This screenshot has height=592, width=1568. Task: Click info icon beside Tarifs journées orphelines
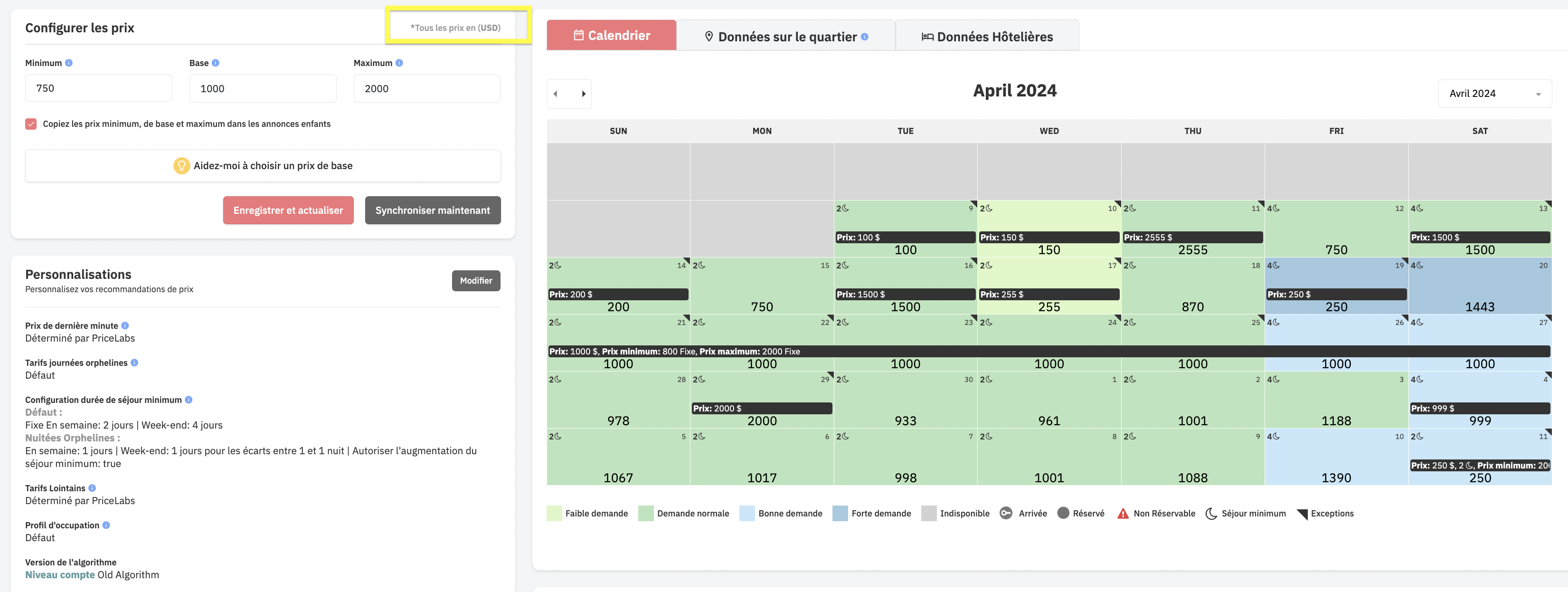click(x=134, y=363)
